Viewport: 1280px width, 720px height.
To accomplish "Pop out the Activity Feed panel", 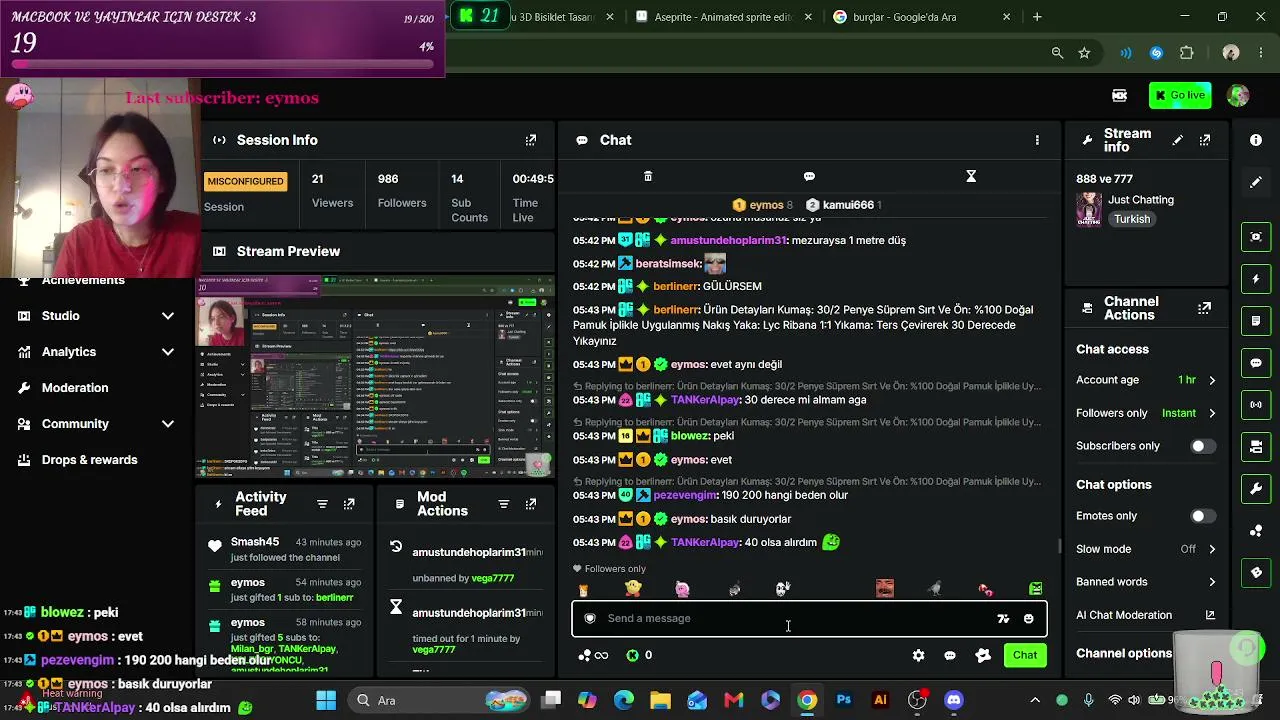I will [349, 504].
